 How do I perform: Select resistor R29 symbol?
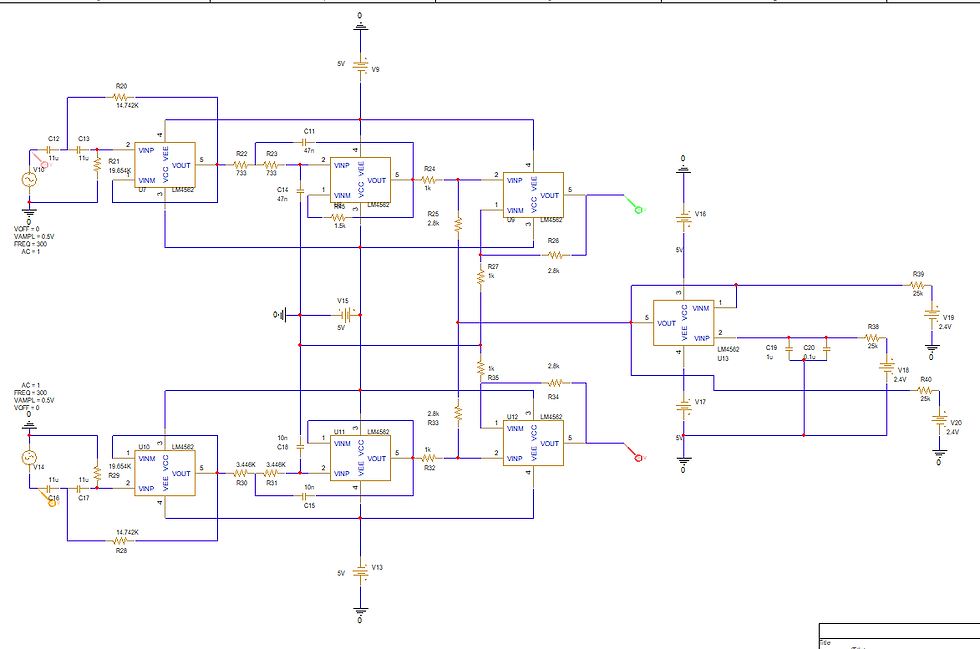click(x=98, y=473)
